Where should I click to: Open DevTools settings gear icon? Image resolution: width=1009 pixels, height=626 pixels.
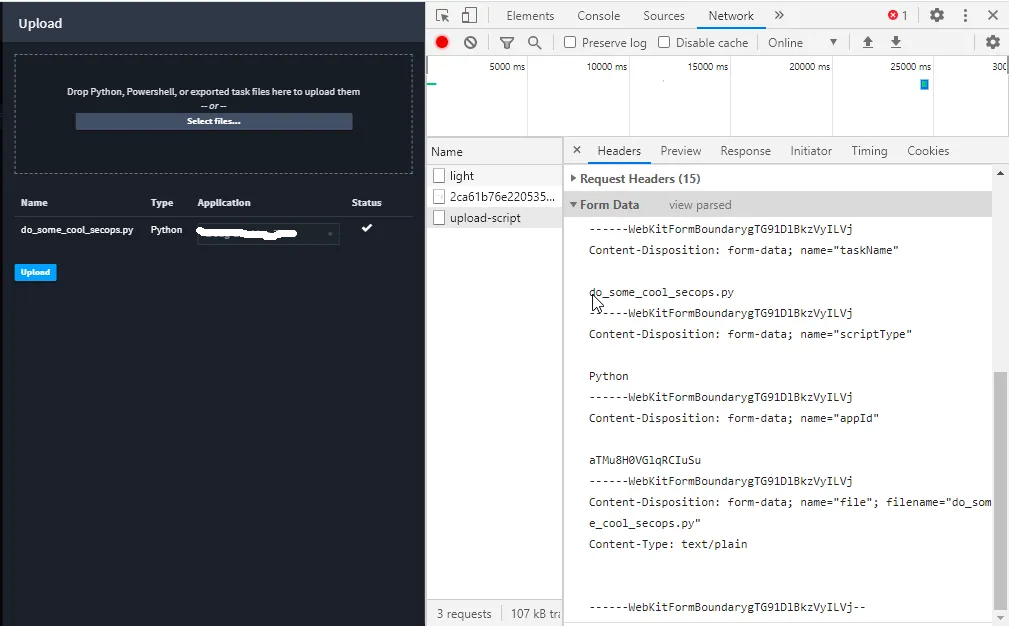pyautogui.click(x=937, y=15)
